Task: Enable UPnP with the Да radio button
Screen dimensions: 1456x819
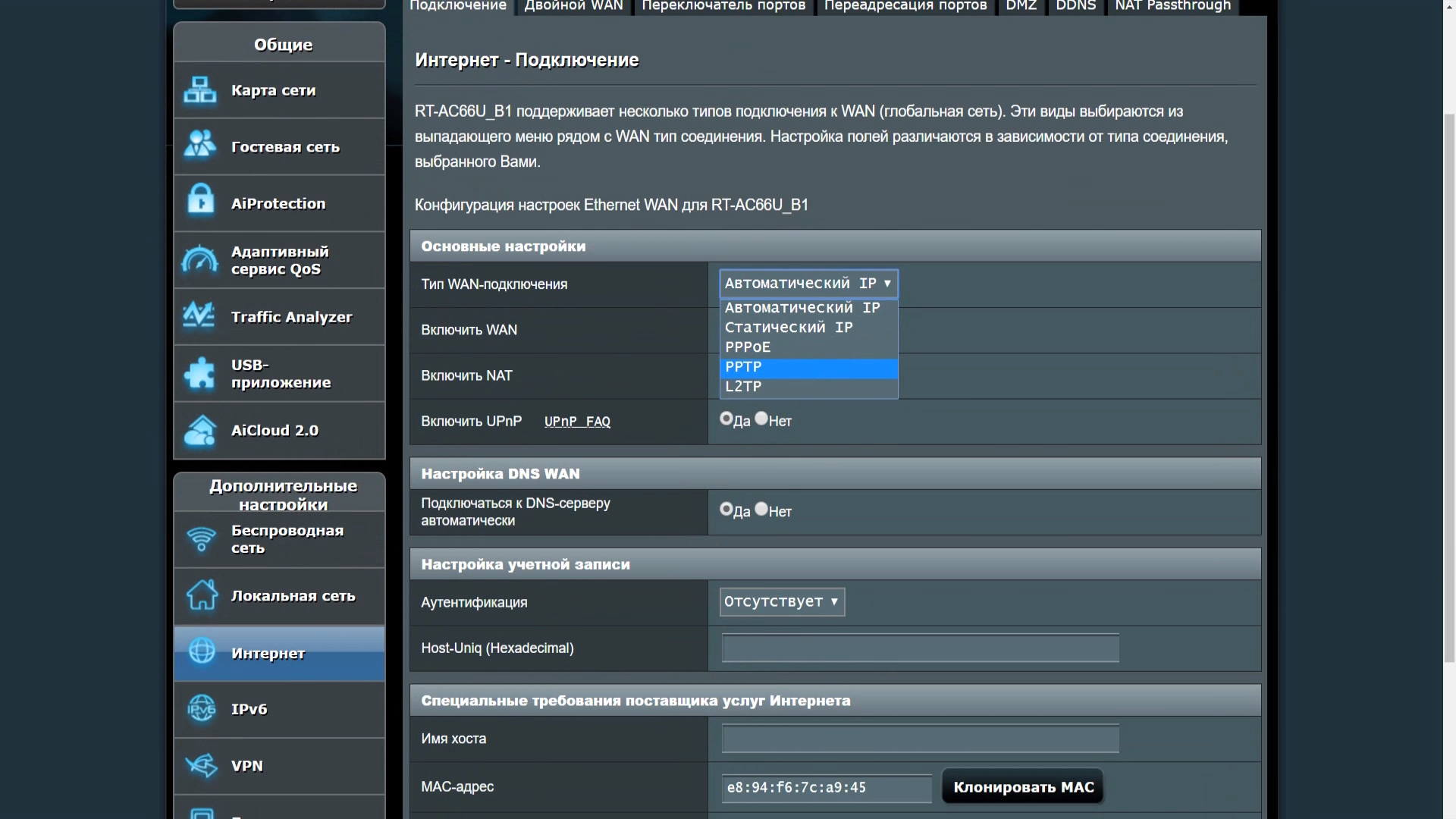Action: (726, 419)
